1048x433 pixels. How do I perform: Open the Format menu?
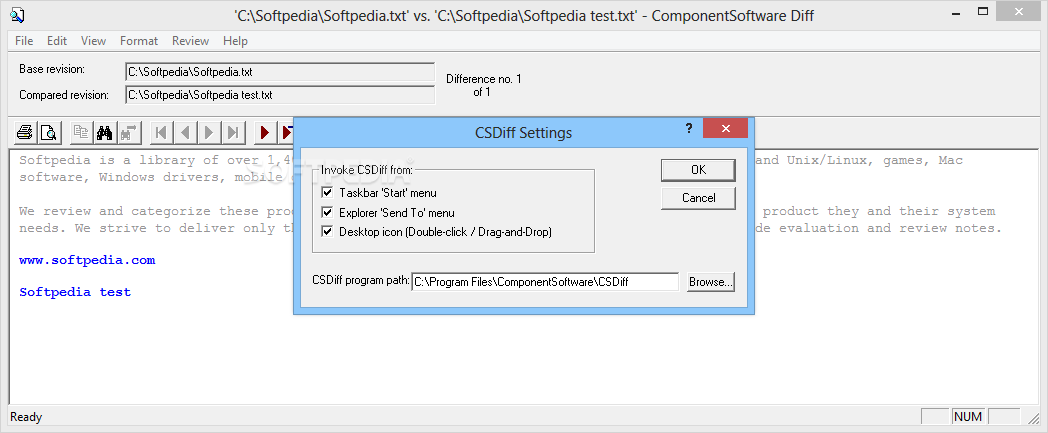139,41
